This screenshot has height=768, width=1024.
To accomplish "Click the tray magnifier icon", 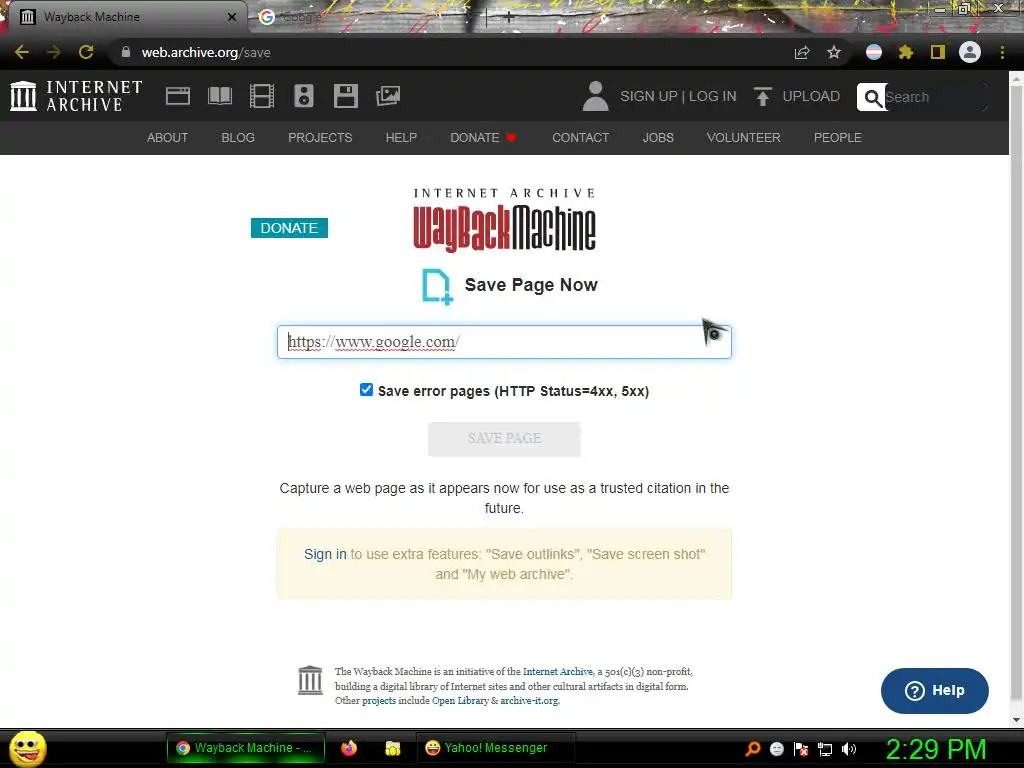I will [x=752, y=749].
